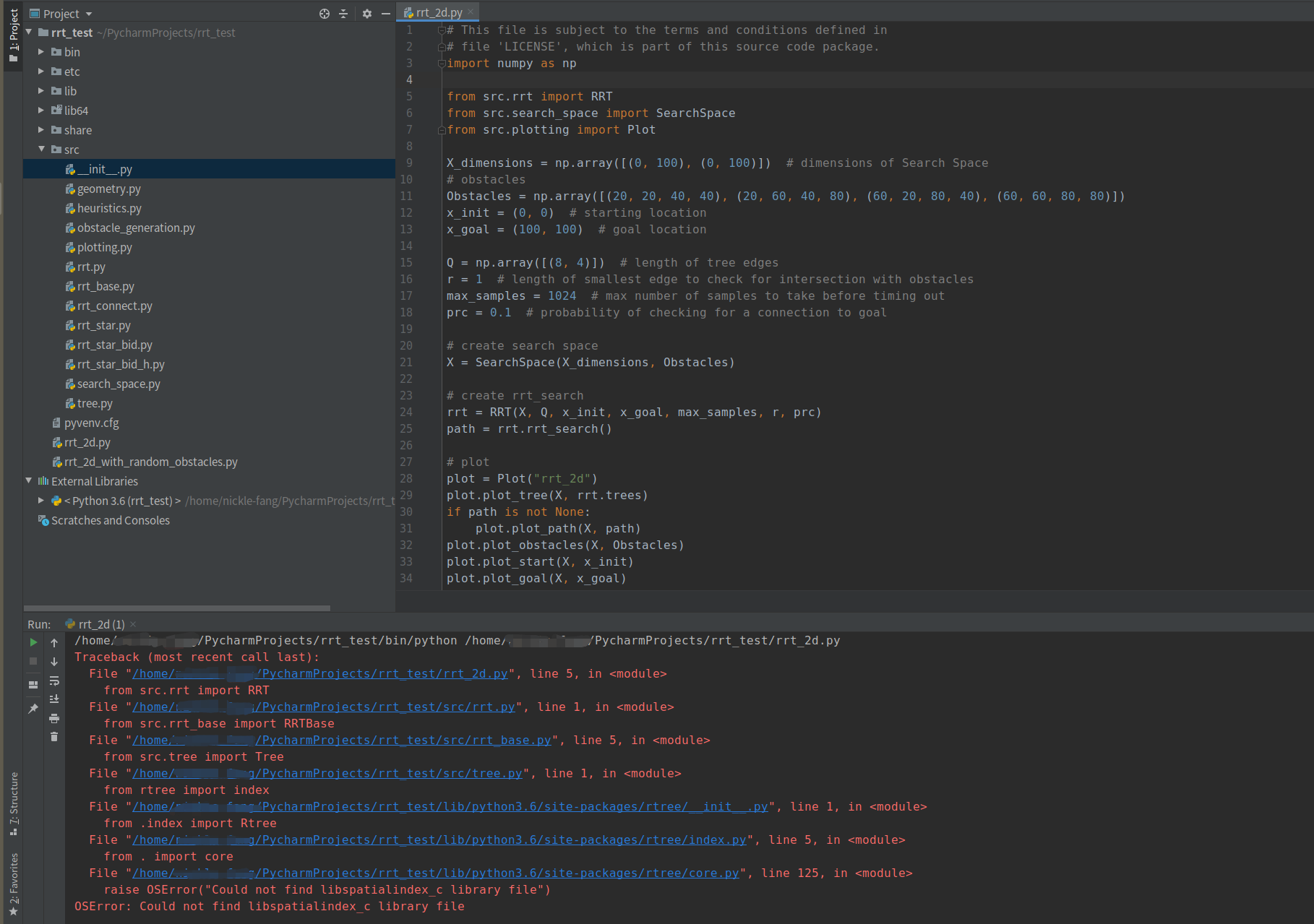Screen dimensions: 1314x924
Task: Expand the etc folder
Action: click(41, 72)
